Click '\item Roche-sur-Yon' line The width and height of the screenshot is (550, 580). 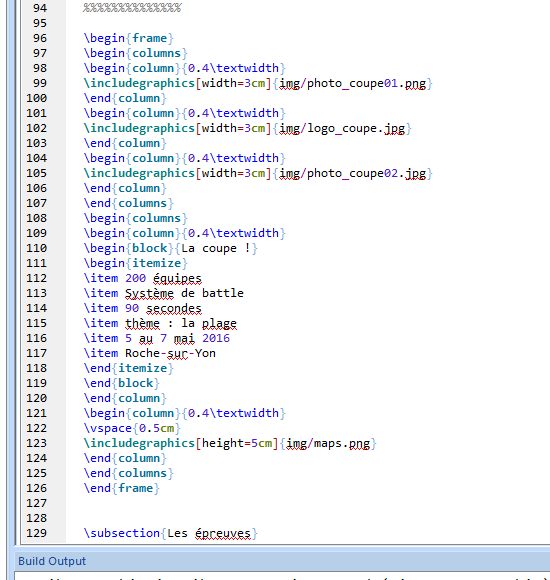pos(149,353)
